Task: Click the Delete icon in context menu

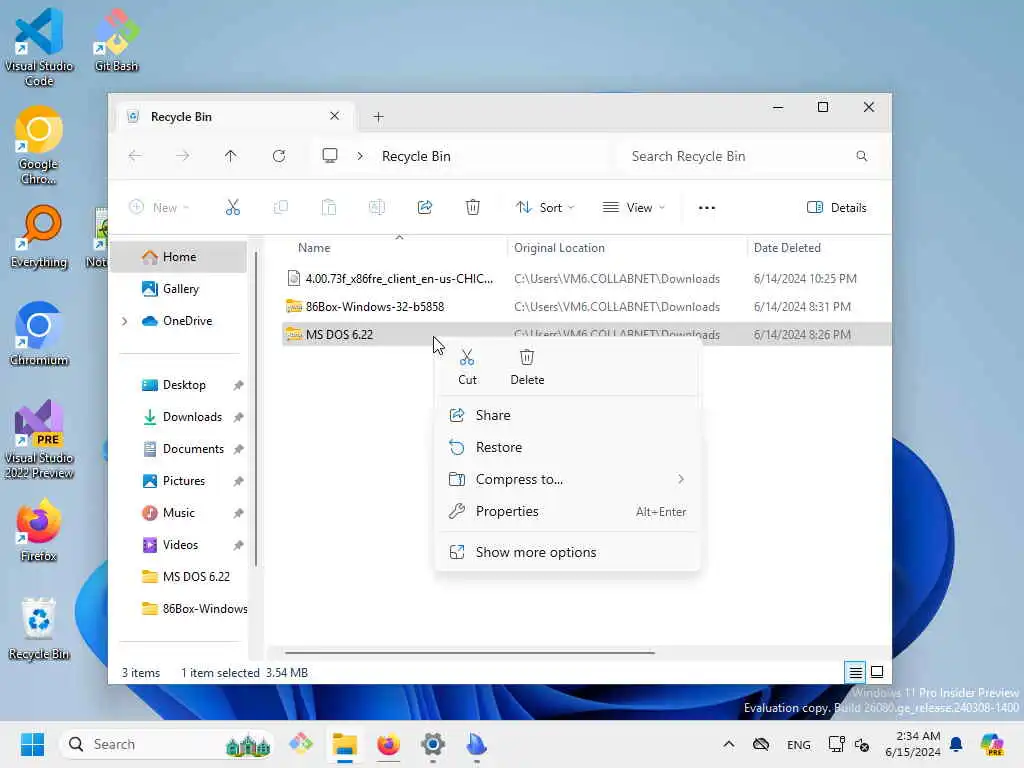Action: coord(527,366)
